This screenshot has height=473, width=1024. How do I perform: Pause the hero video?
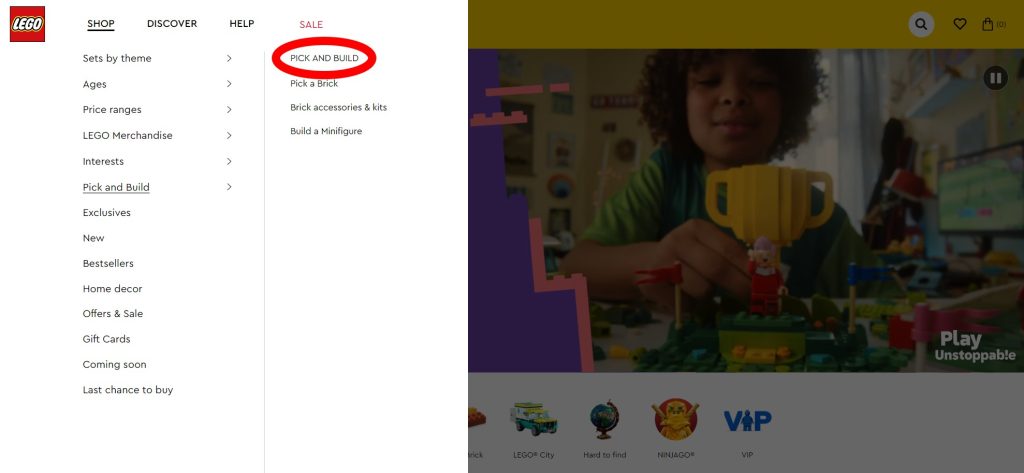[994, 78]
